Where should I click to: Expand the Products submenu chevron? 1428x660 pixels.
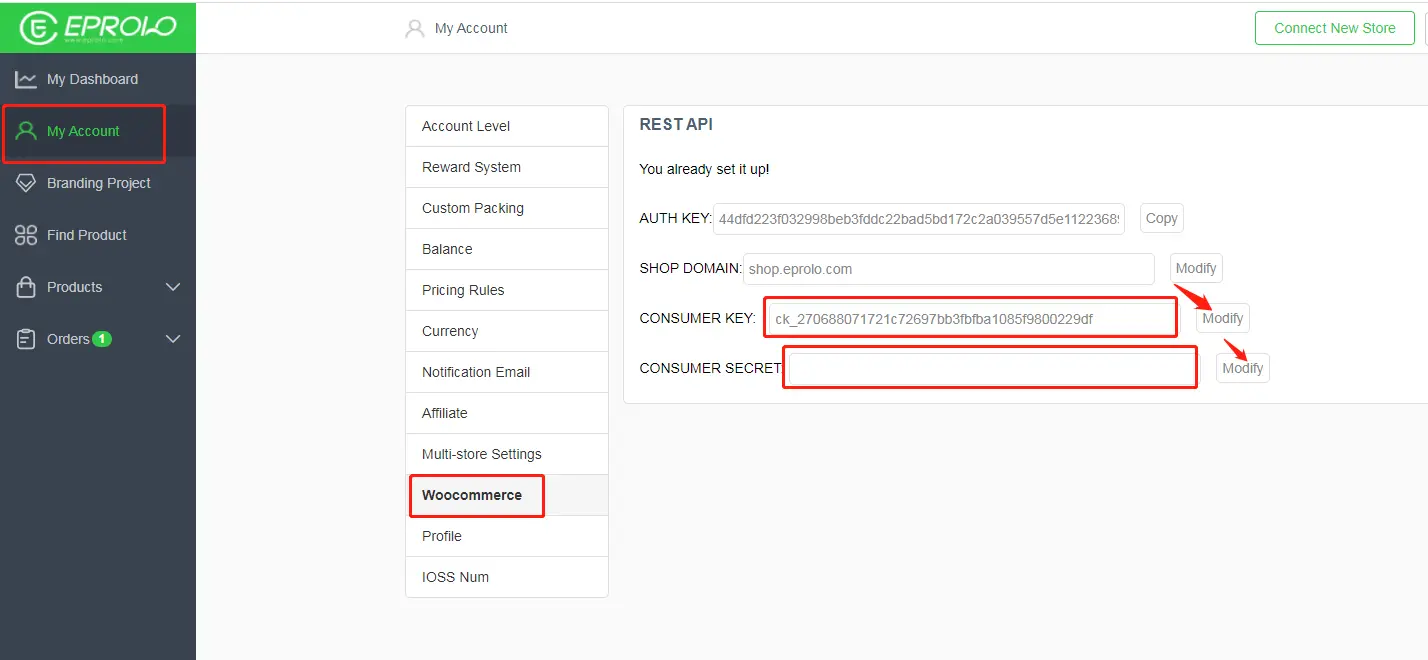point(173,287)
